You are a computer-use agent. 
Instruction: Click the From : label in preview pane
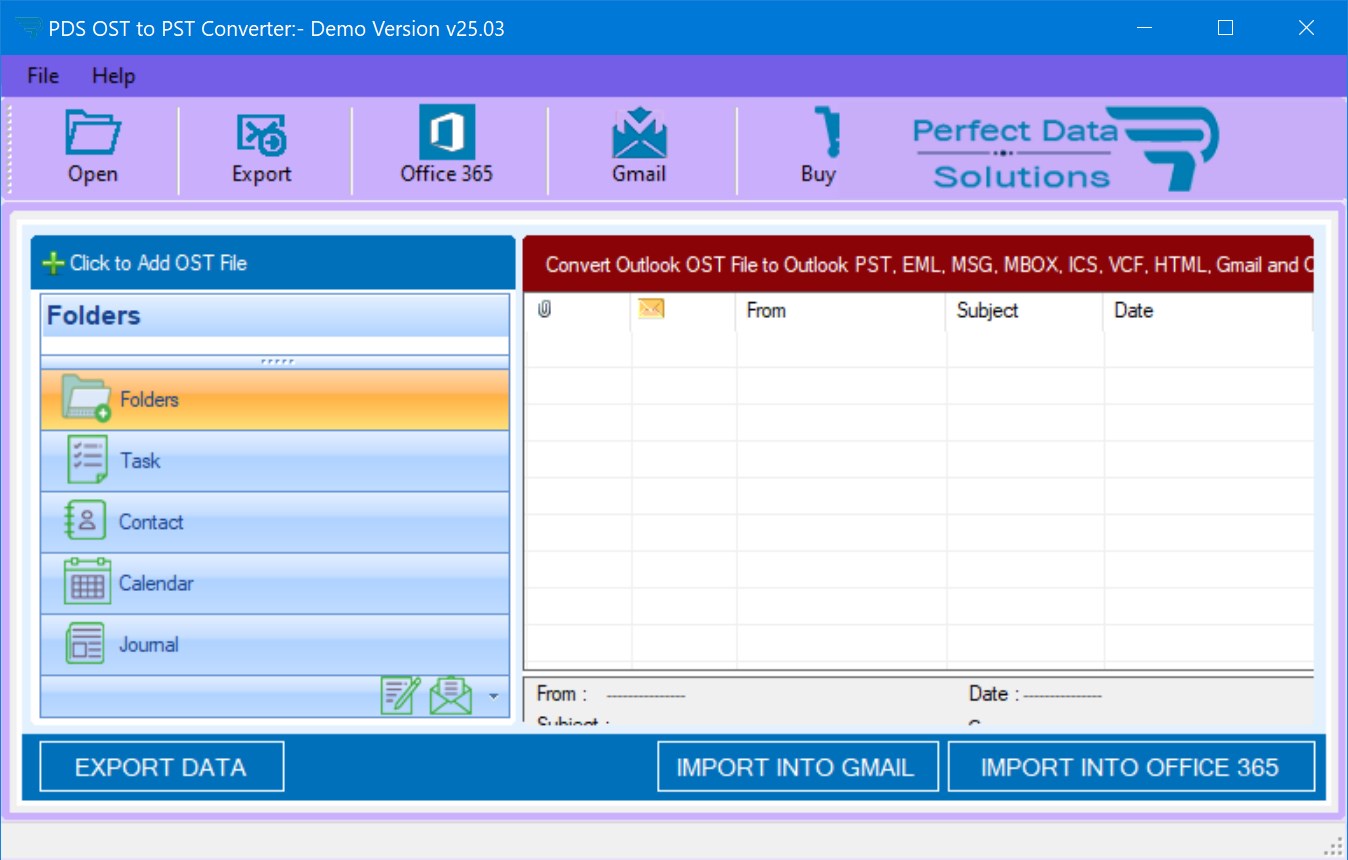click(561, 694)
